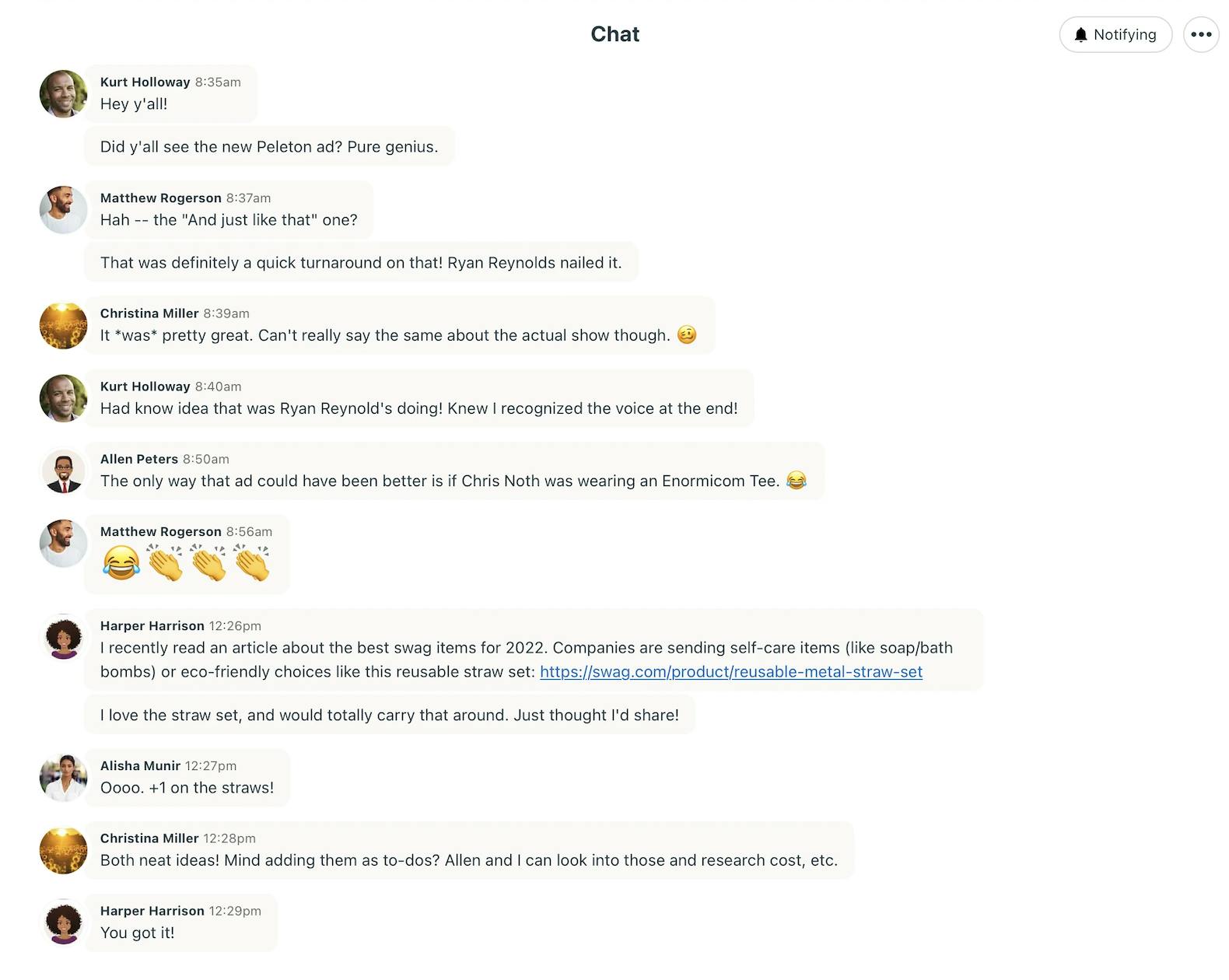The image size is (1229, 980).
Task: Click Harper Harrison's avatar at 12:29pm message
Action: click(63, 922)
